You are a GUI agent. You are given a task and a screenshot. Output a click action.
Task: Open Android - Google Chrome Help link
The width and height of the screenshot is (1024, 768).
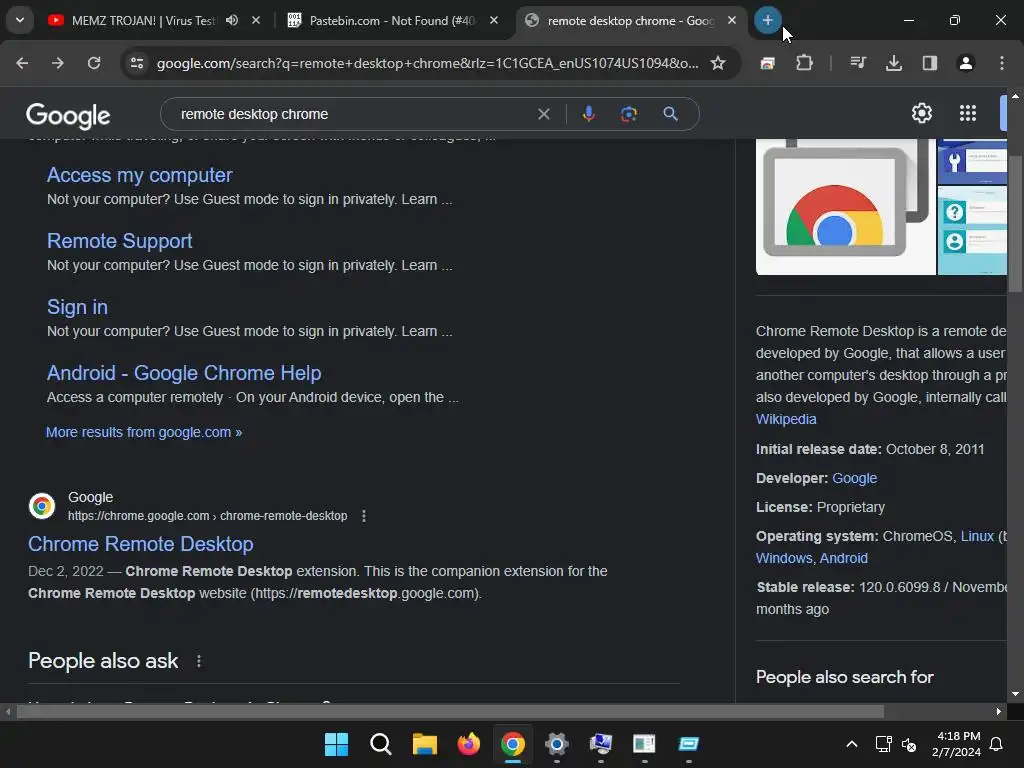184,373
